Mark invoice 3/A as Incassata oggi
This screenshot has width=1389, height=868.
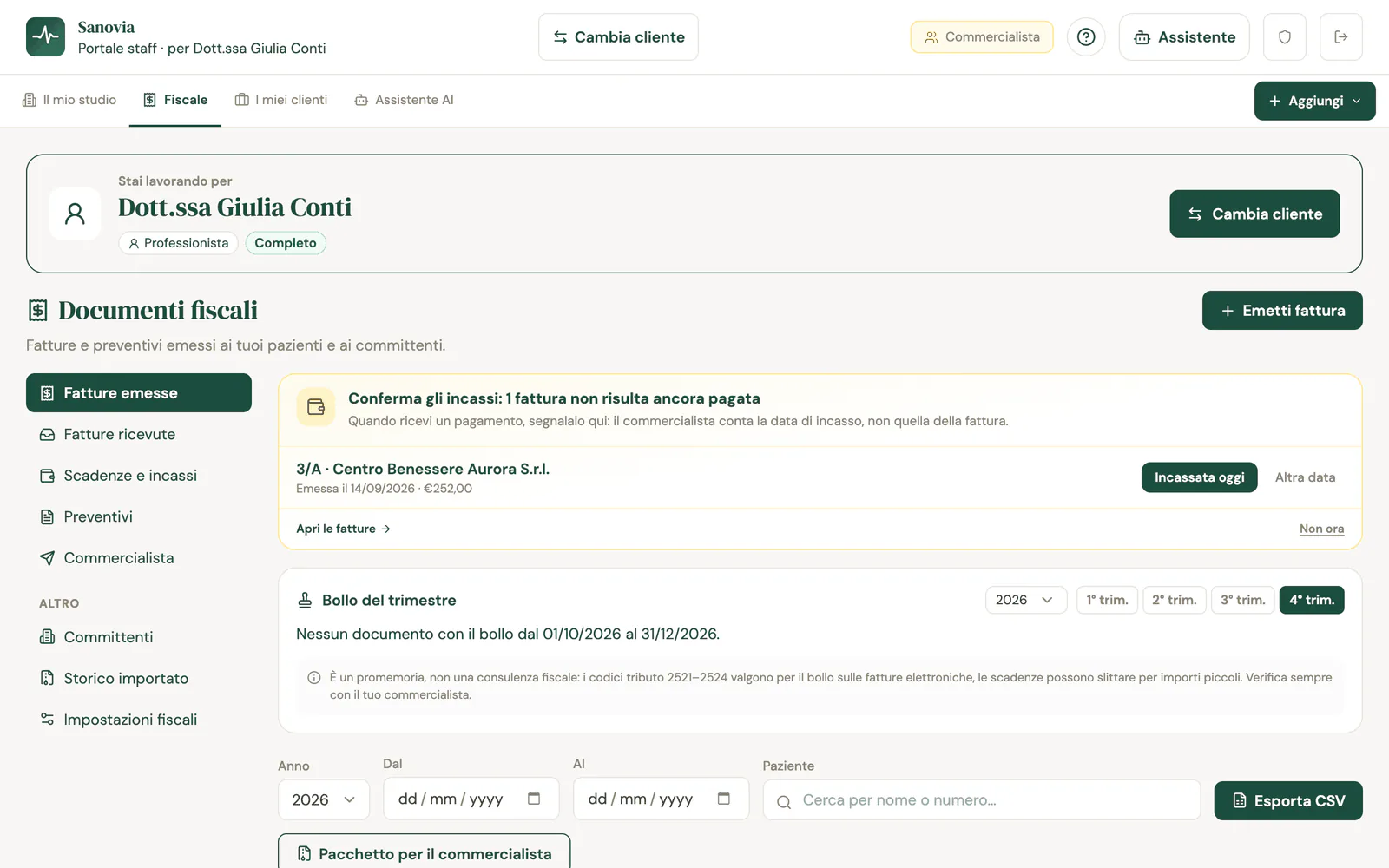click(x=1199, y=477)
